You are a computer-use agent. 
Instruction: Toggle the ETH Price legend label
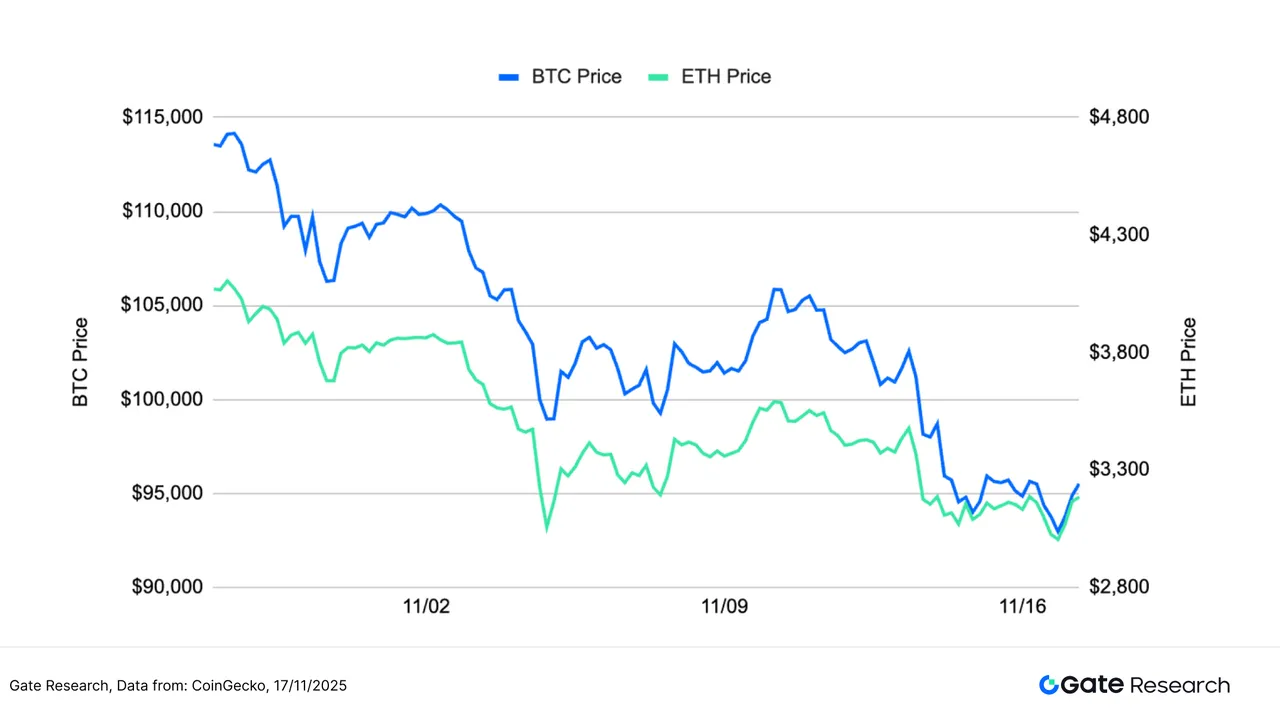coord(726,77)
